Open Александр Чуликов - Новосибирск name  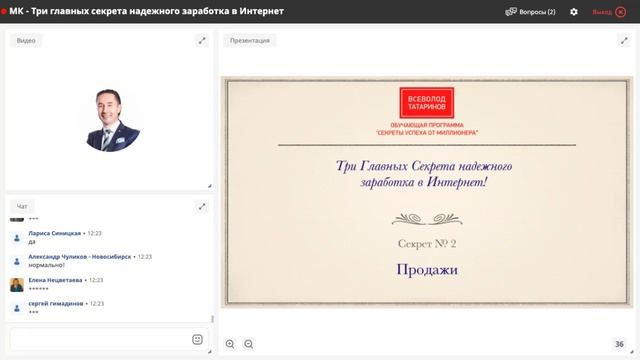click(x=80, y=257)
